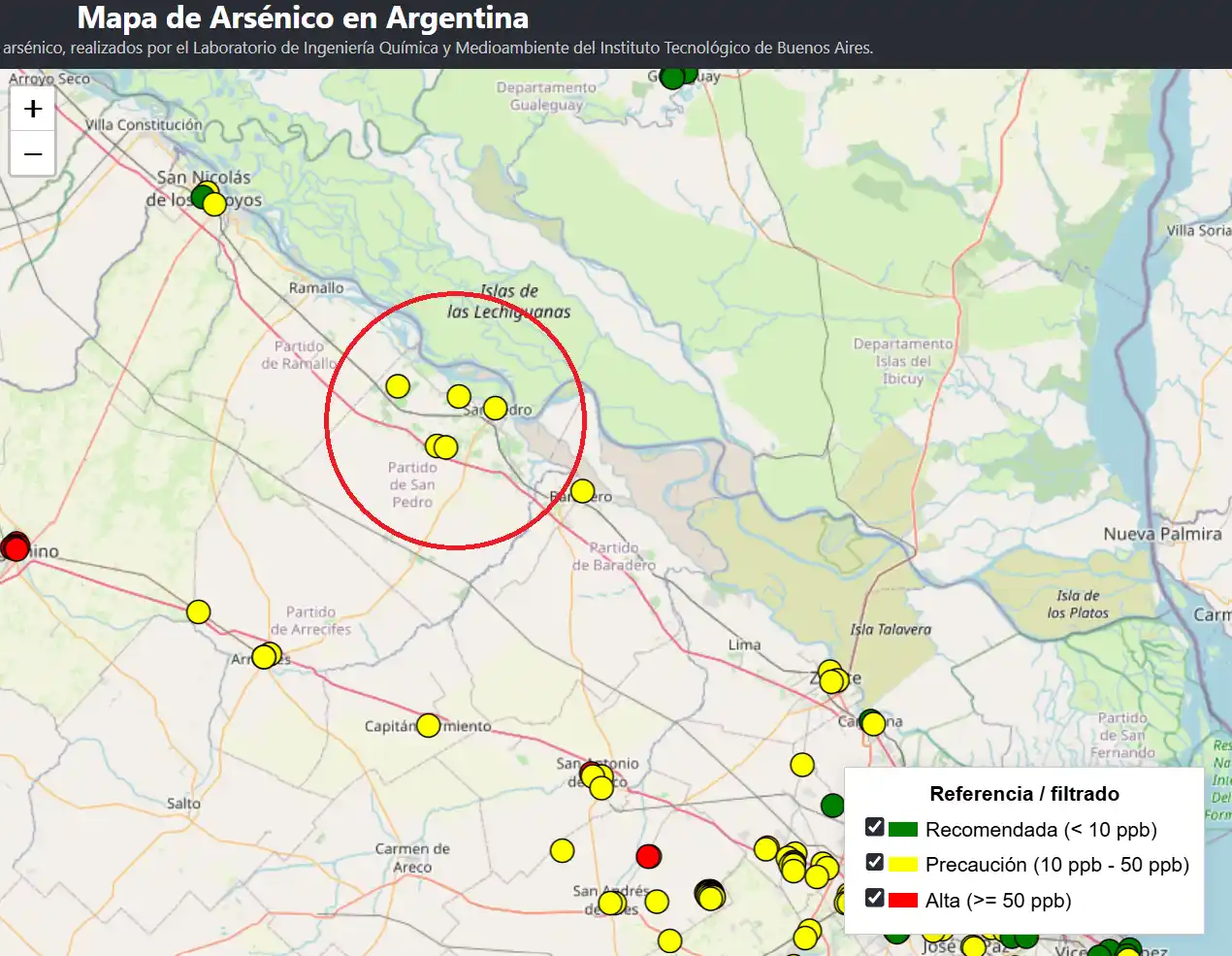Select the yellow marker cluster at Zárate

click(831, 680)
